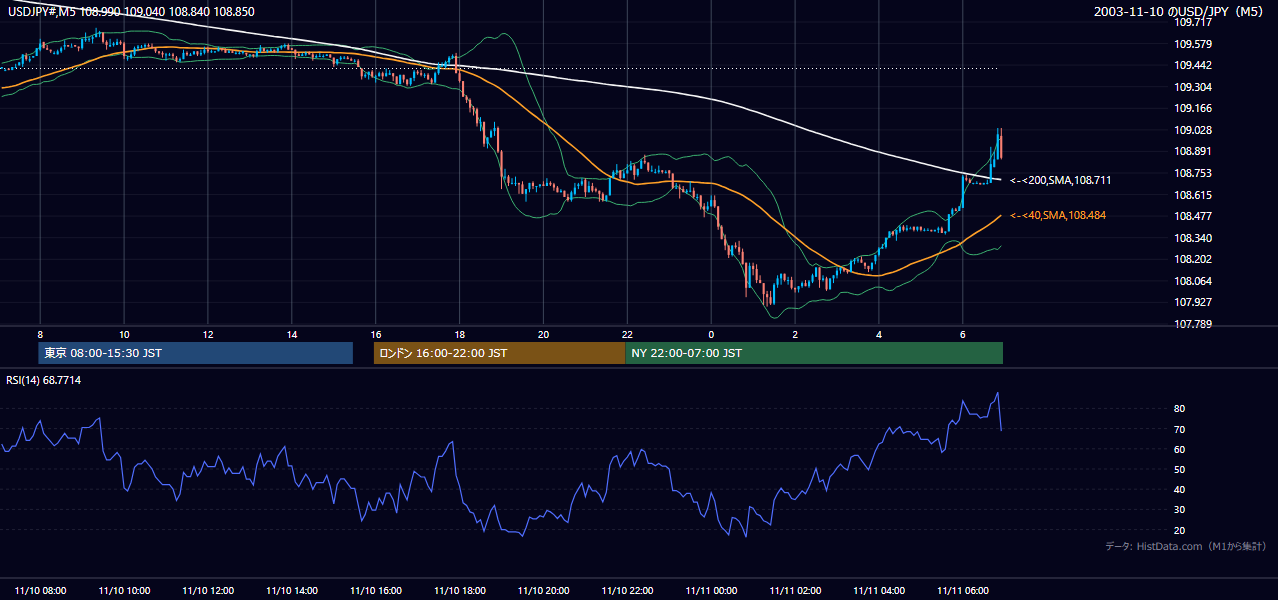This screenshot has width=1278, height=600.
Task: Click the bottom time label 11/11 00:00
Action: click(712, 590)
